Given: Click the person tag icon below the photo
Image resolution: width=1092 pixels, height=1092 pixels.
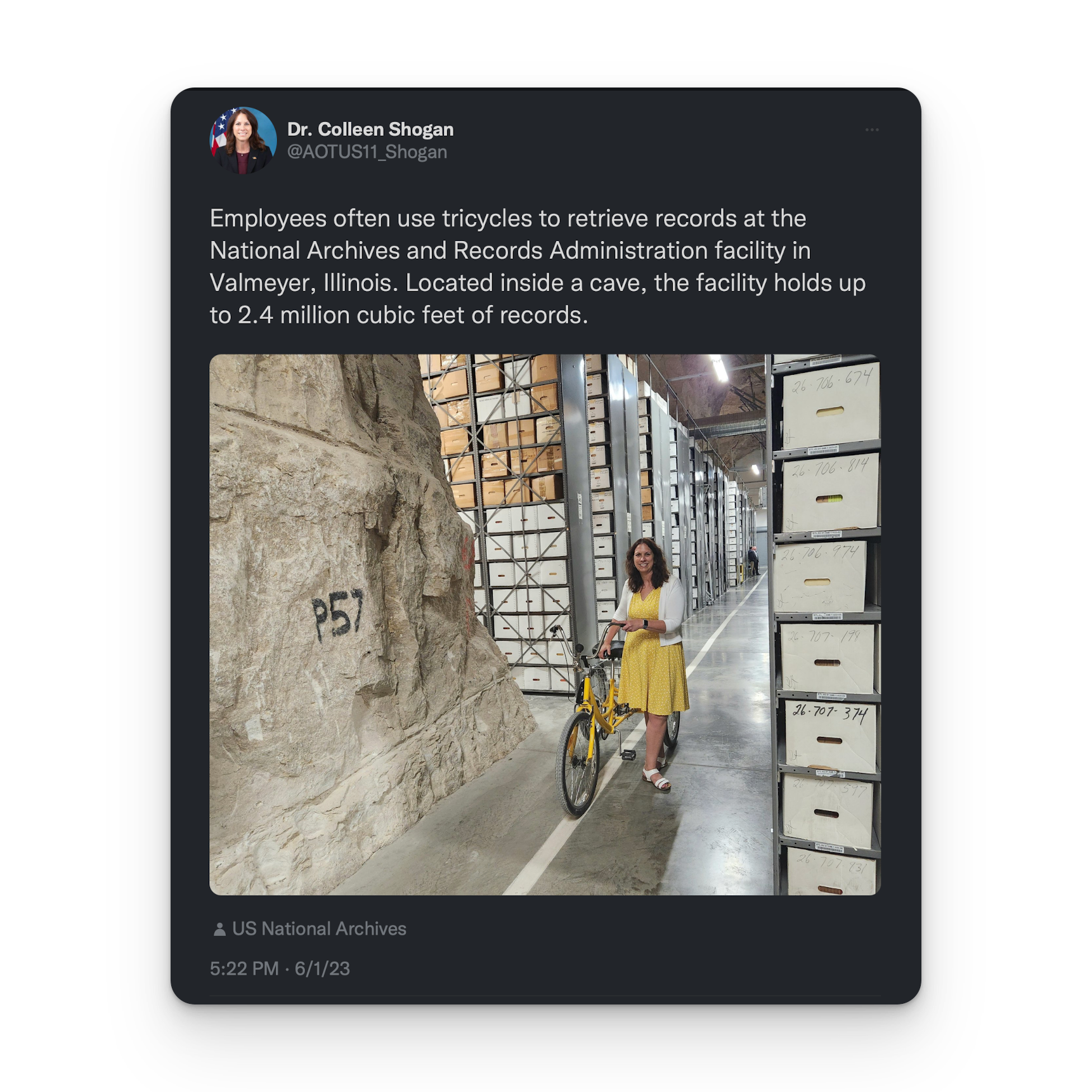Looking at the screenshot, I should tap(219, 929).
